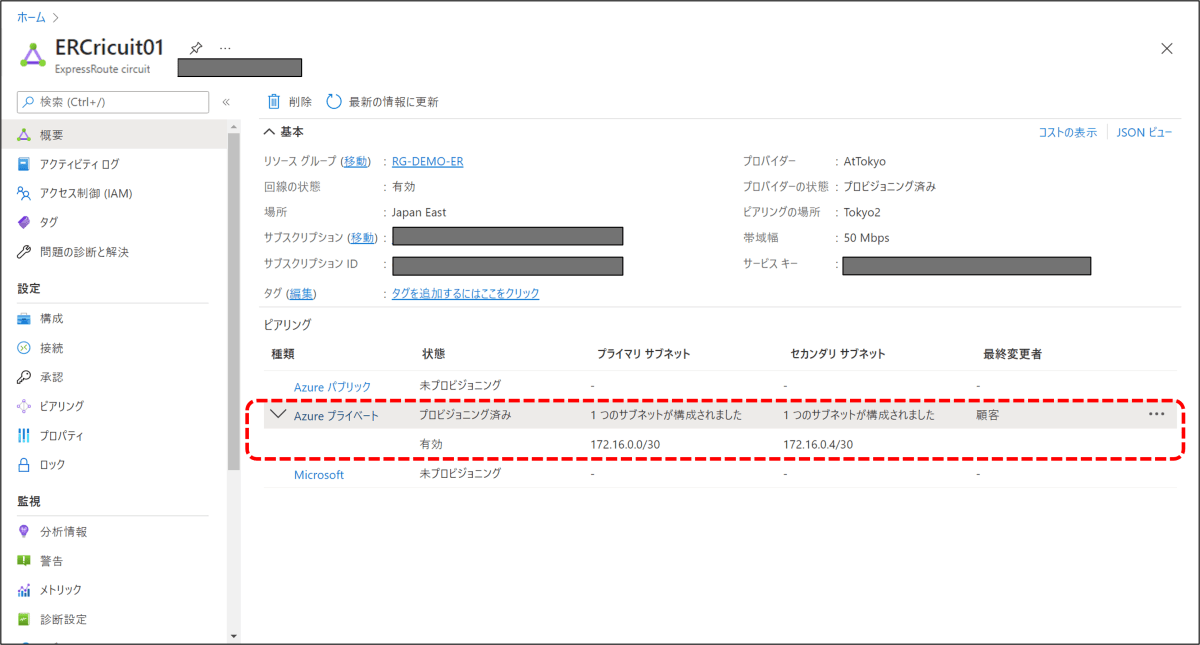Select the AtTokyo provider value
1200x645 pixels.
(x=864, y=161)
